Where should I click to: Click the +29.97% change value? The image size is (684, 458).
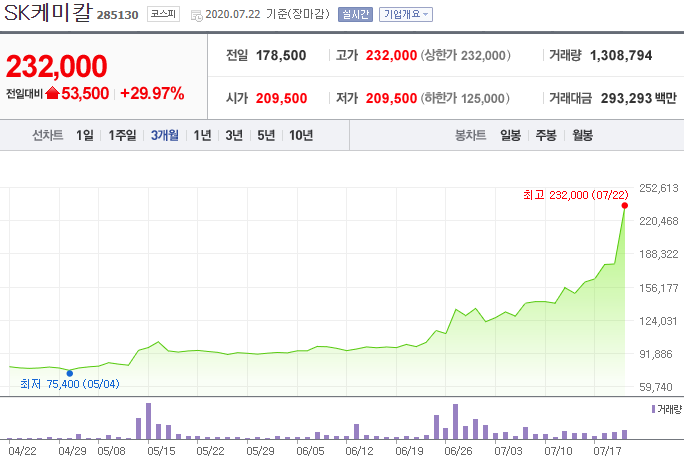coord(152,93)
